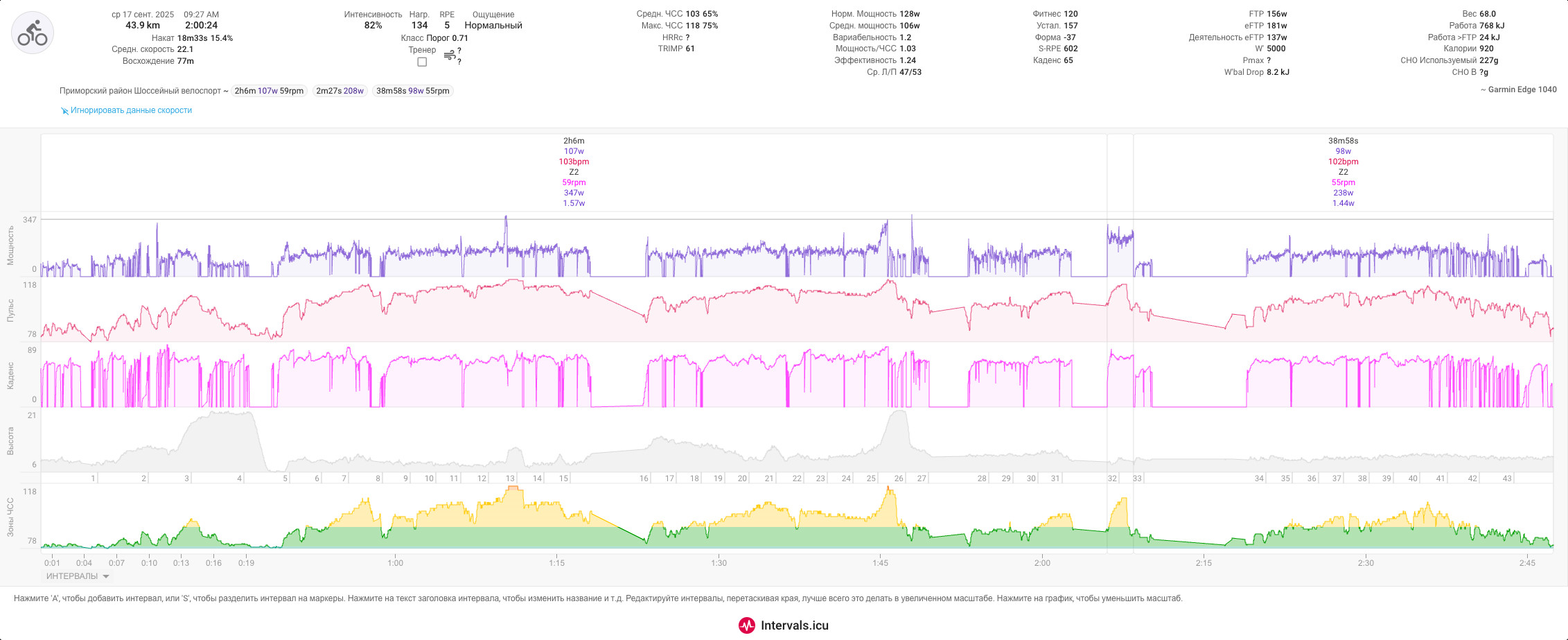
Task: Select lap marker 32 on chart
Action: (x=1112, y=478)
